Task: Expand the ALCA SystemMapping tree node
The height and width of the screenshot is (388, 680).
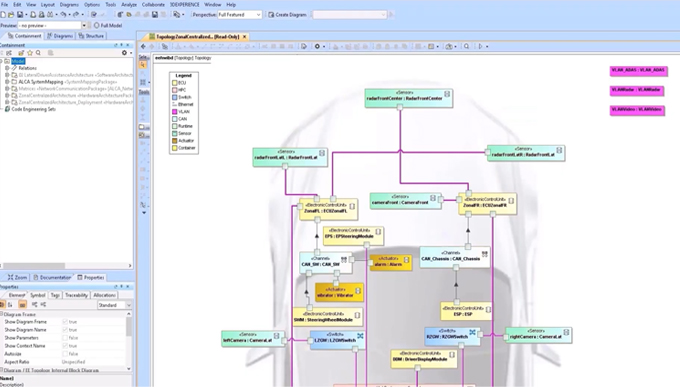Action: coord(7,82)
